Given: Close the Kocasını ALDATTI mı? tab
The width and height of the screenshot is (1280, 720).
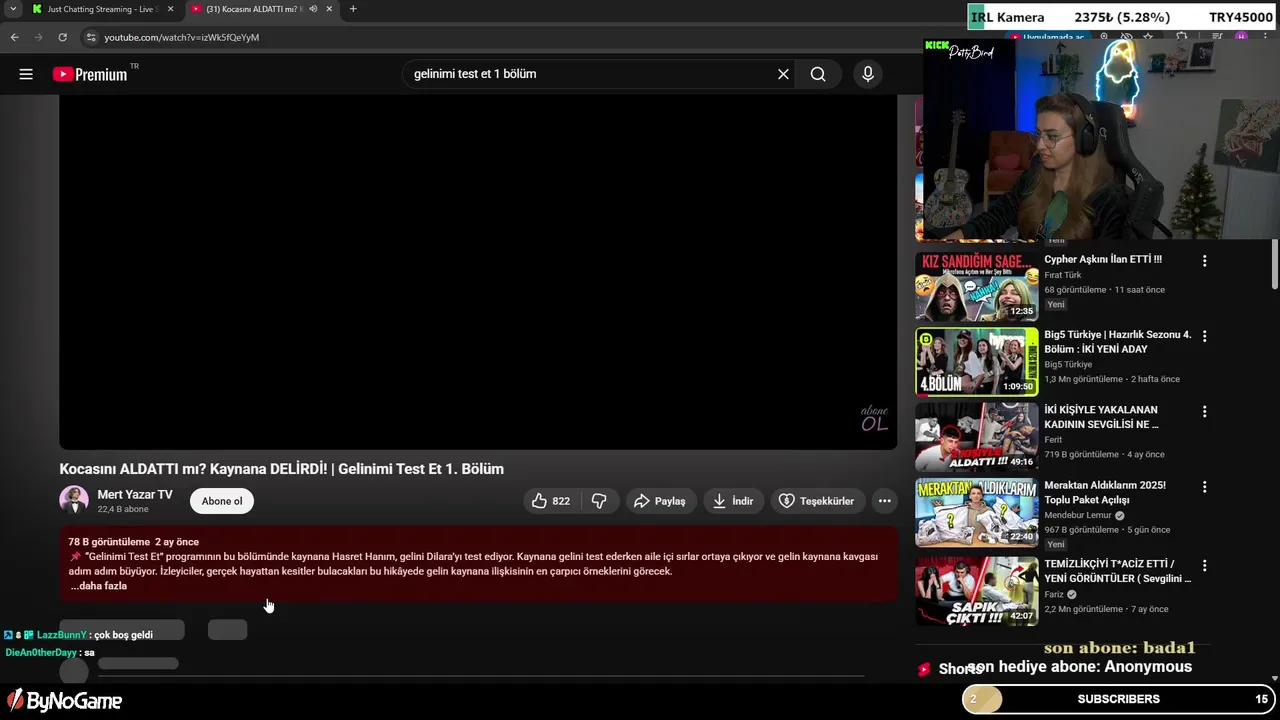Looking at the screenshot, I should point(329,9).
